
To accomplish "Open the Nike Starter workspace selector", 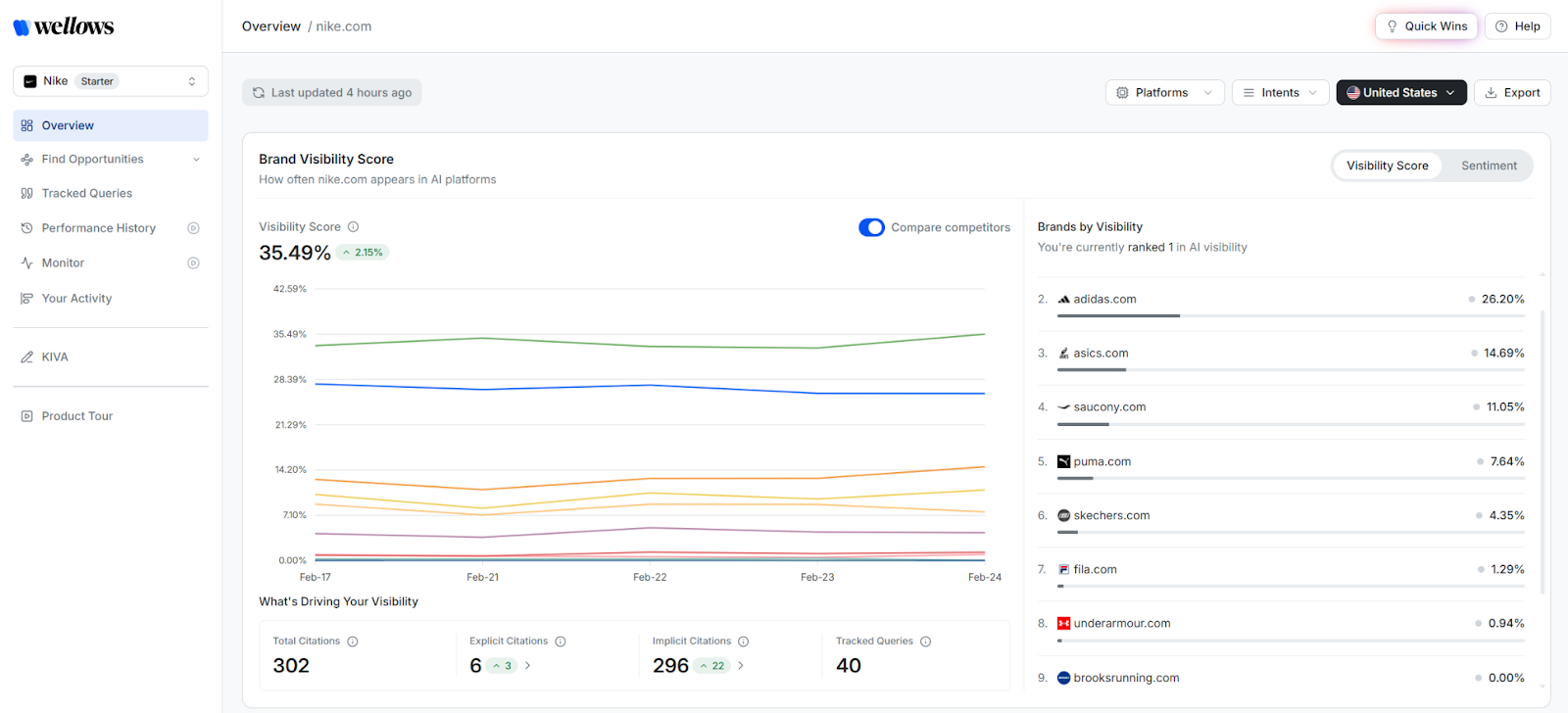I will click(111, 81).
